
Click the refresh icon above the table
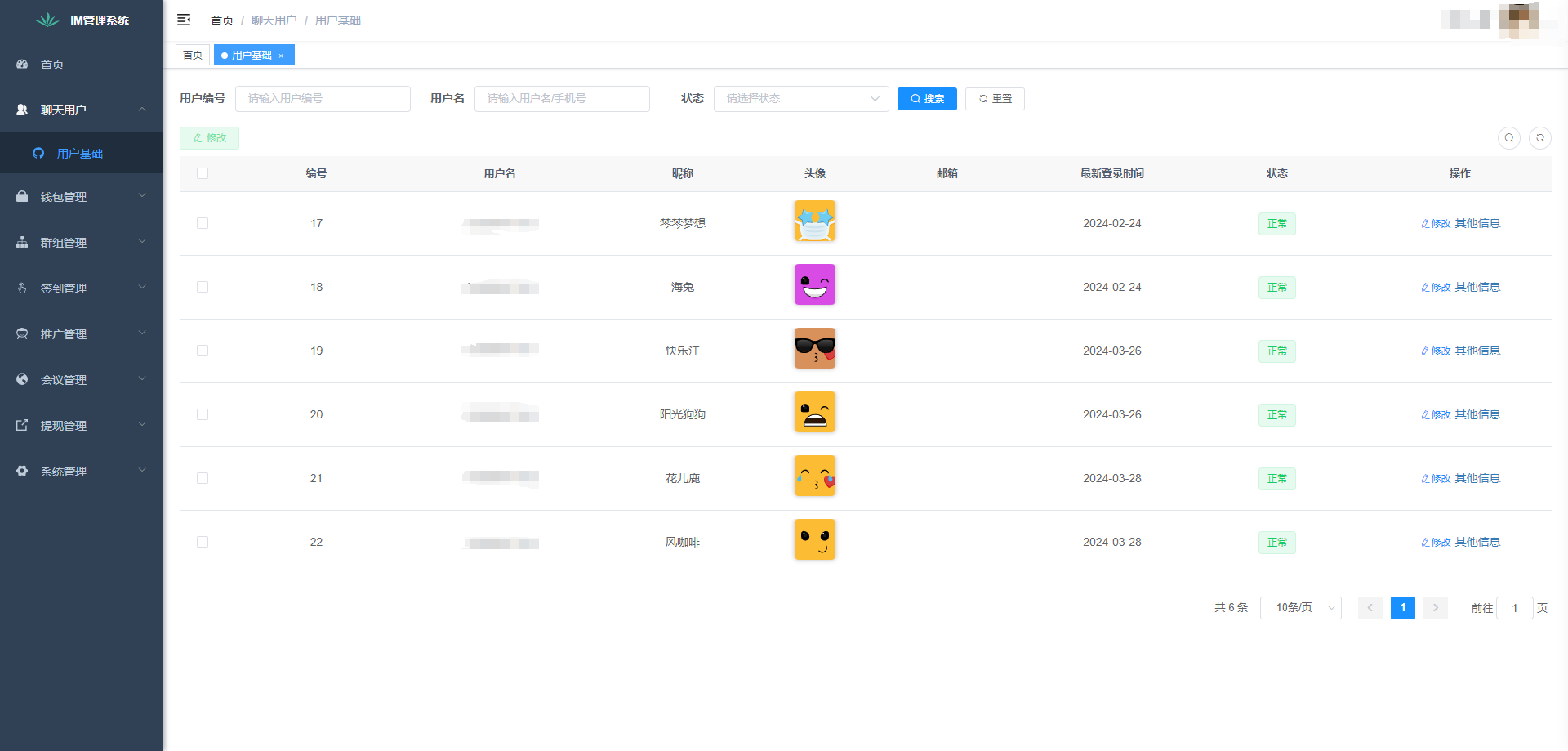(x=1540, y=138)
